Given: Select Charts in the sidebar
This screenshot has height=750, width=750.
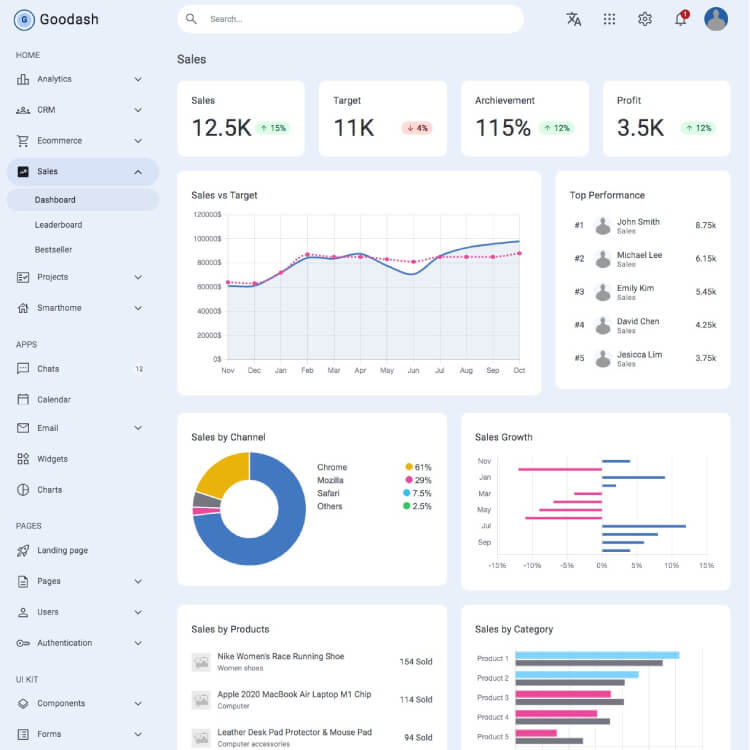Looking at the screenshot, I should 49,490.
